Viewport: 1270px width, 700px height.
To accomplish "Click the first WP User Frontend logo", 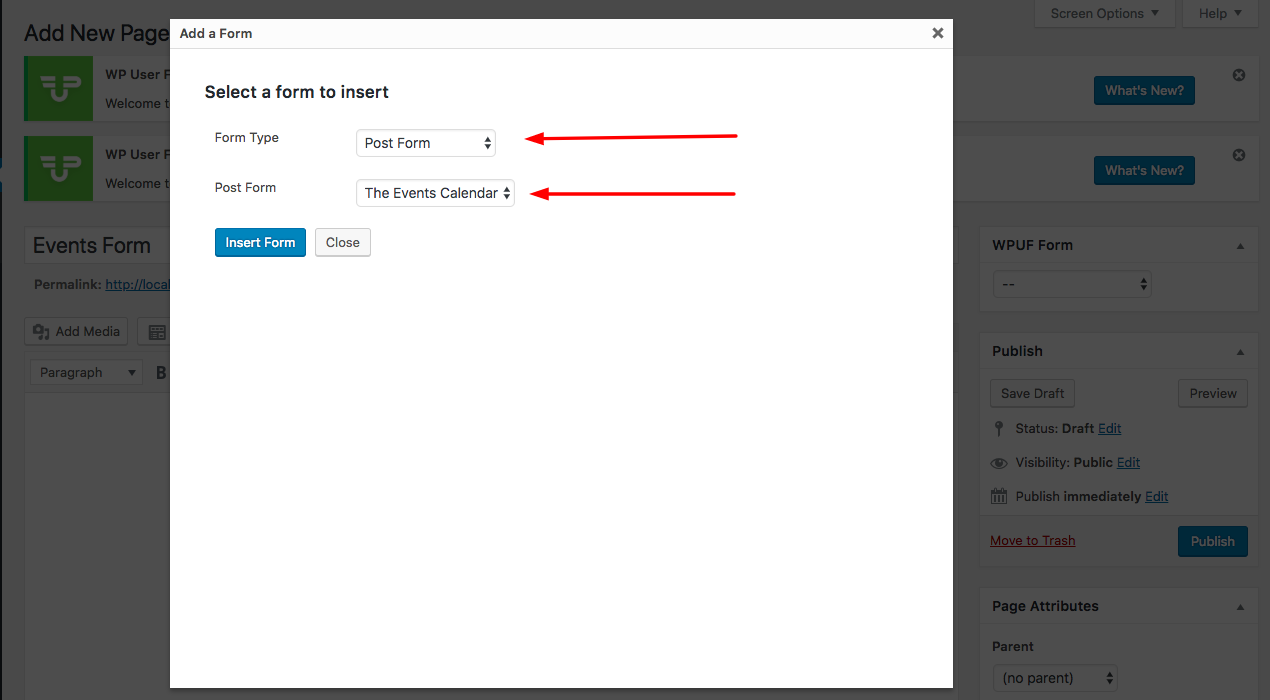I will click(59, 89).
